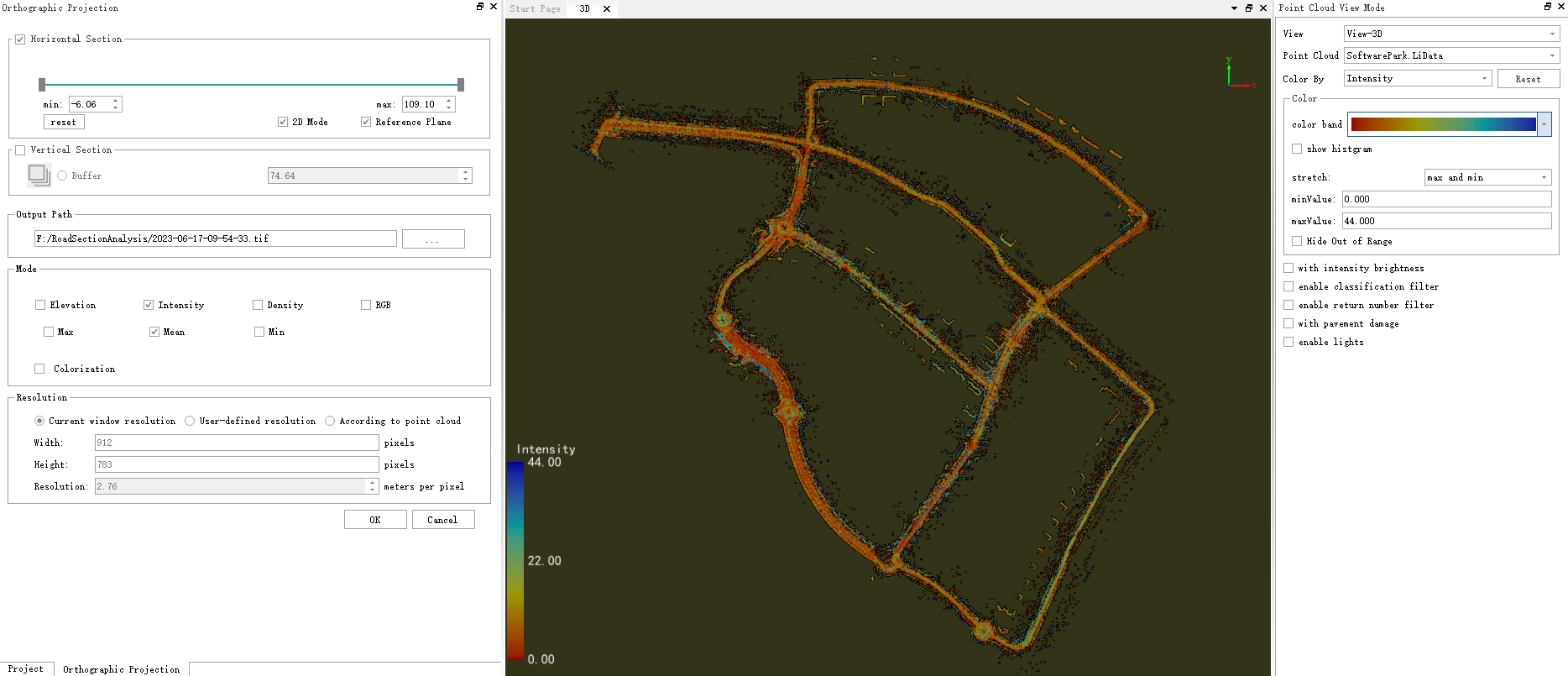Enable Colorization

[x=39, y=369]
